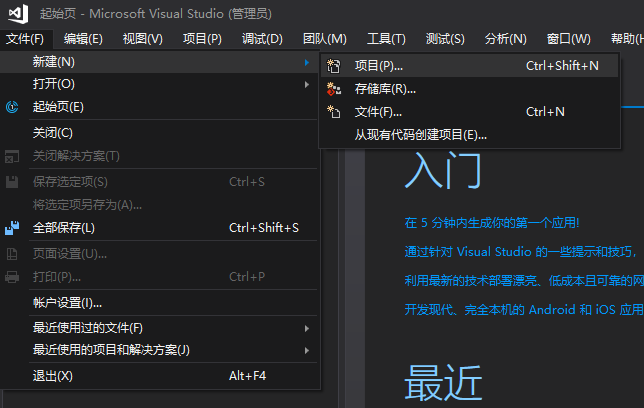Select 打开(O) menu entry
The height and width of the screenshot is (408, 644).
(x=159, y=85)
